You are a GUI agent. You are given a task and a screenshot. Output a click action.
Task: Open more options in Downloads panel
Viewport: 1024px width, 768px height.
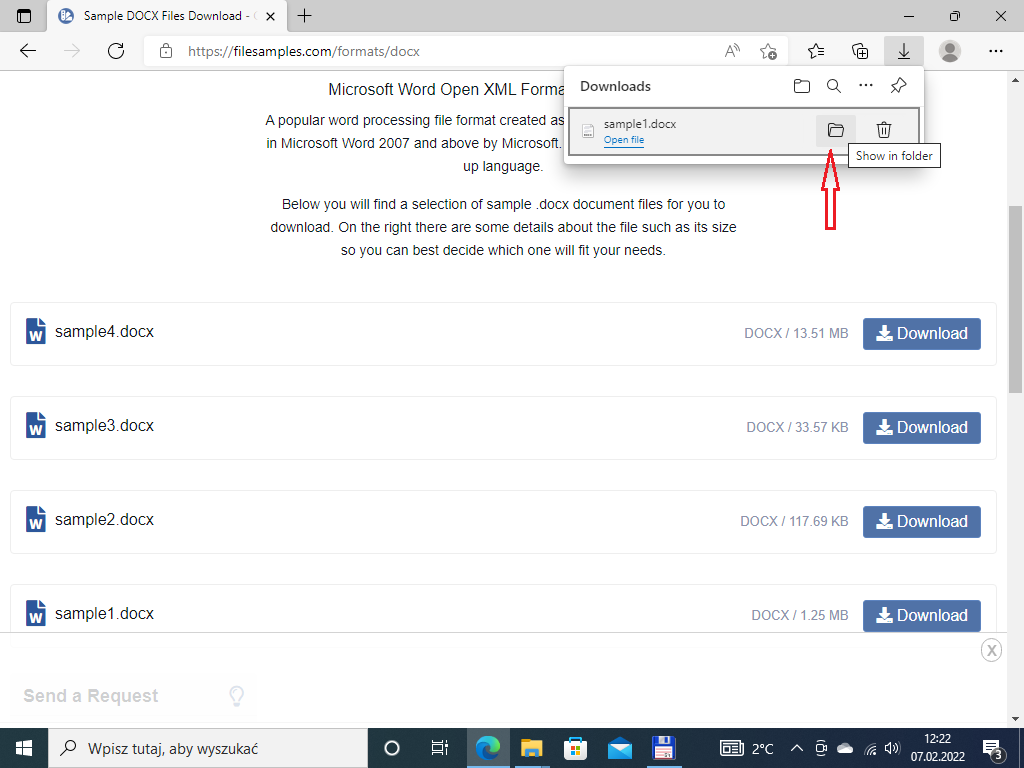[866, 86]
